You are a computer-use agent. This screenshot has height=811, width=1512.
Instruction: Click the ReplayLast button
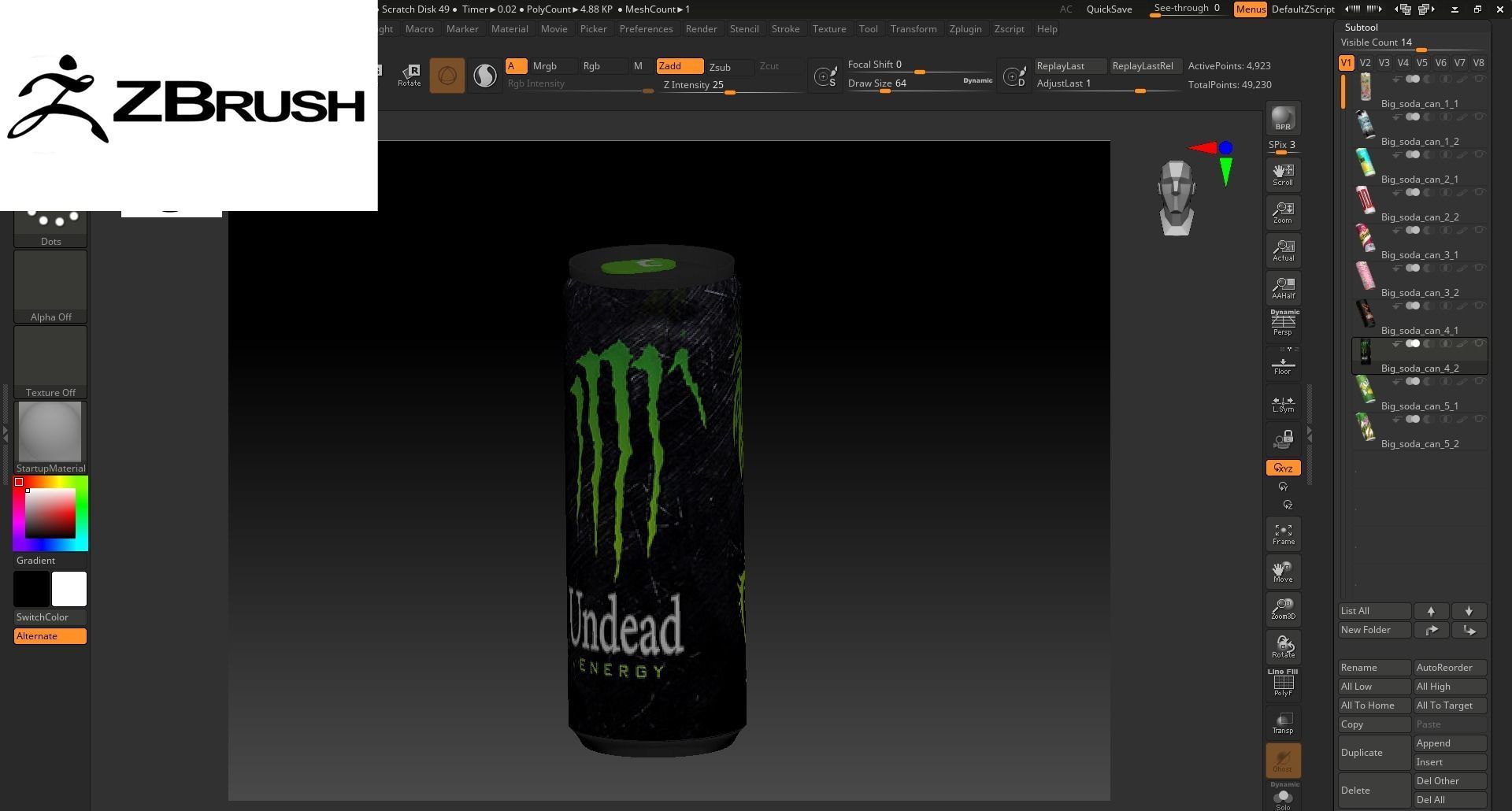tap(1070, 66)
